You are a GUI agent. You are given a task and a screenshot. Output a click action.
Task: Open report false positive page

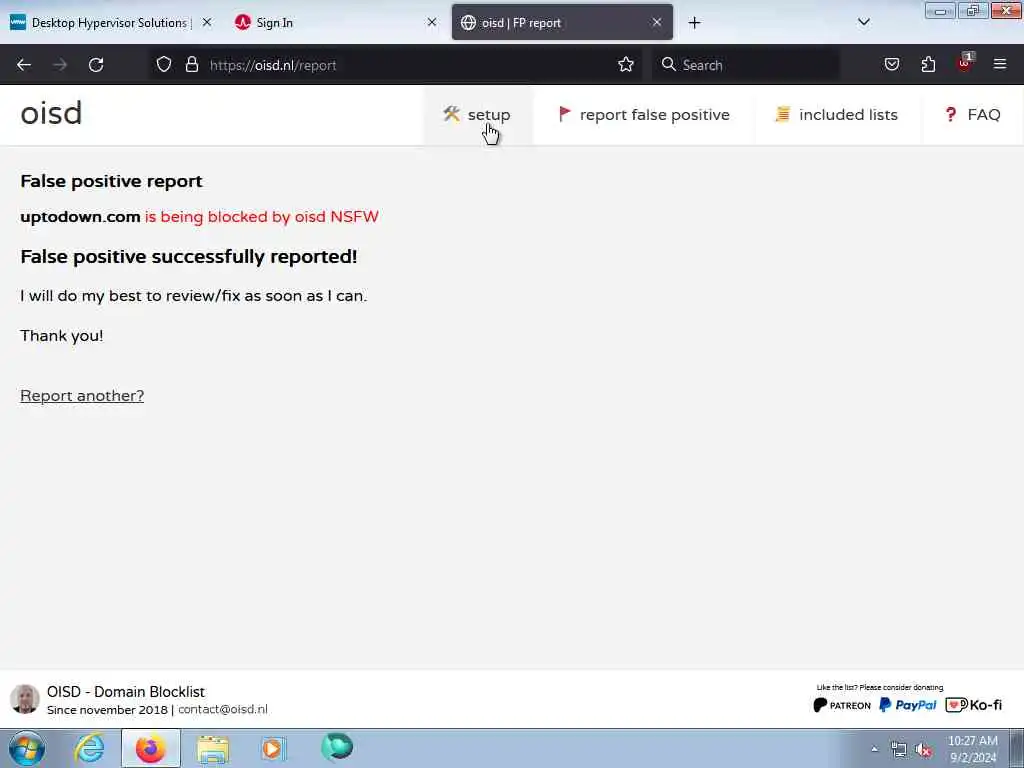coord(644,115)
